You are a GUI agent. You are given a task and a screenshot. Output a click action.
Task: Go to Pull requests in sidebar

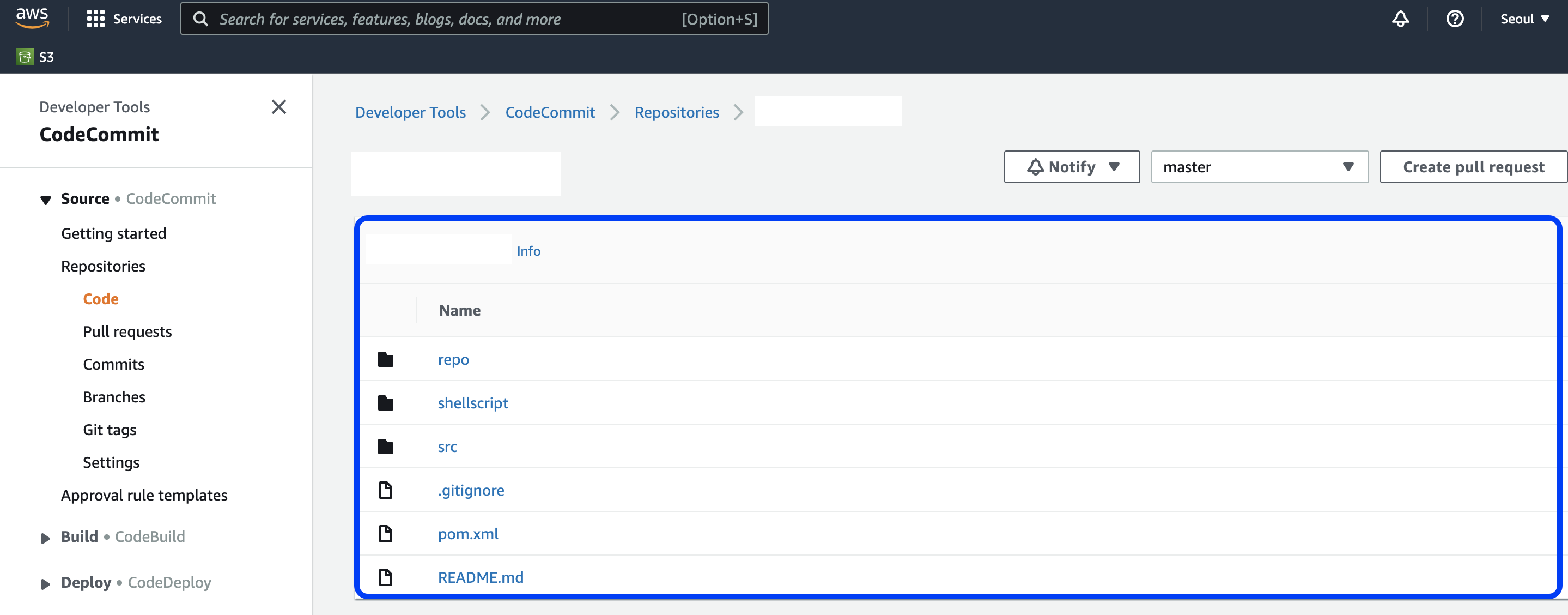pyautogui.click(x=127, y=332)
